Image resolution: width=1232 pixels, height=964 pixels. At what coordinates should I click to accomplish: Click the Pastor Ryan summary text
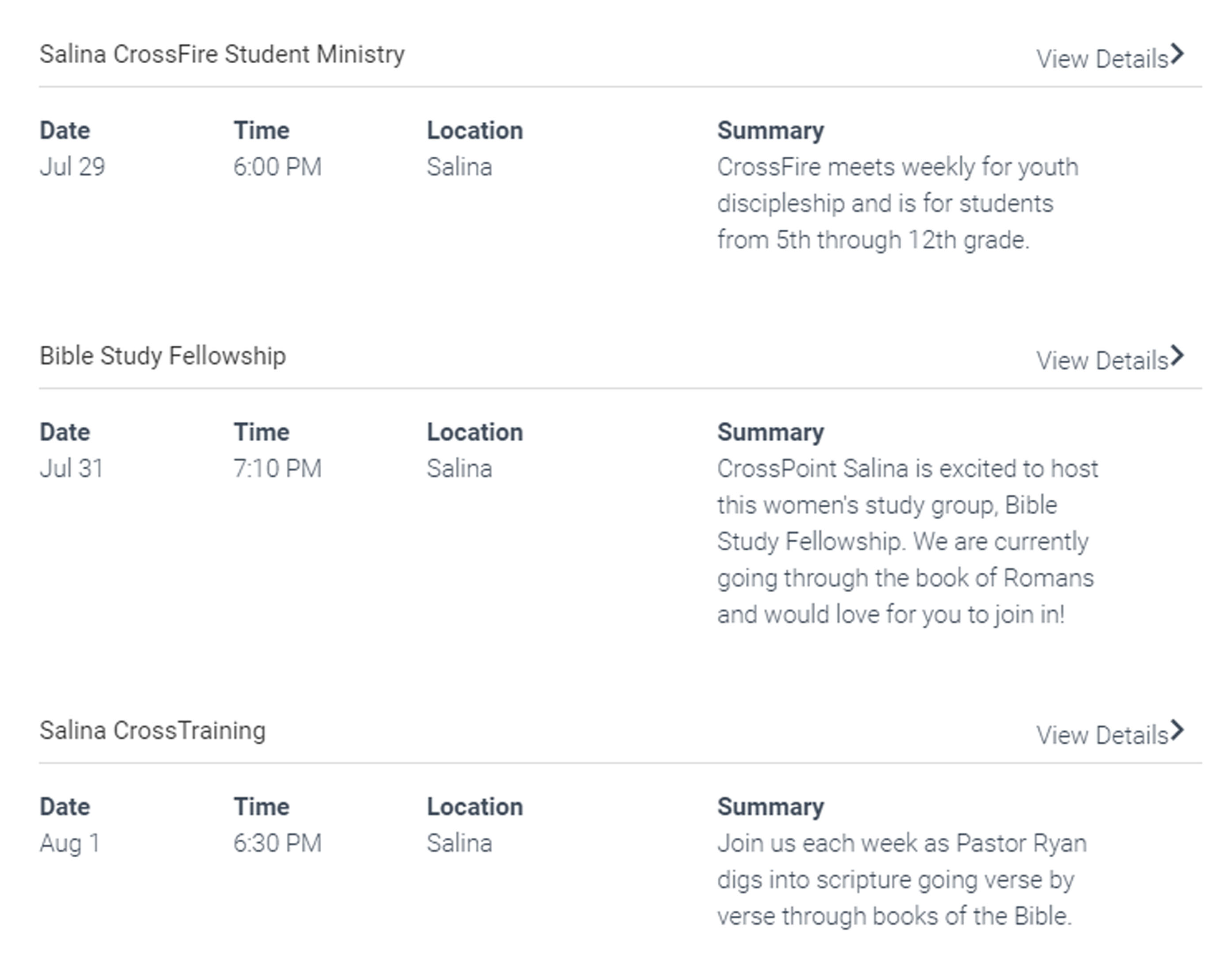click(902, 880)
